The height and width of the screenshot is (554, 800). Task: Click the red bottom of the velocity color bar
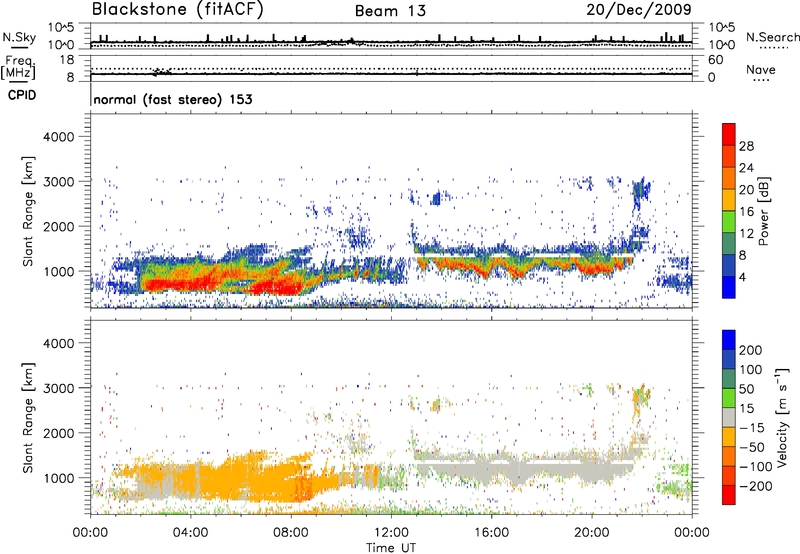point(729,495)
